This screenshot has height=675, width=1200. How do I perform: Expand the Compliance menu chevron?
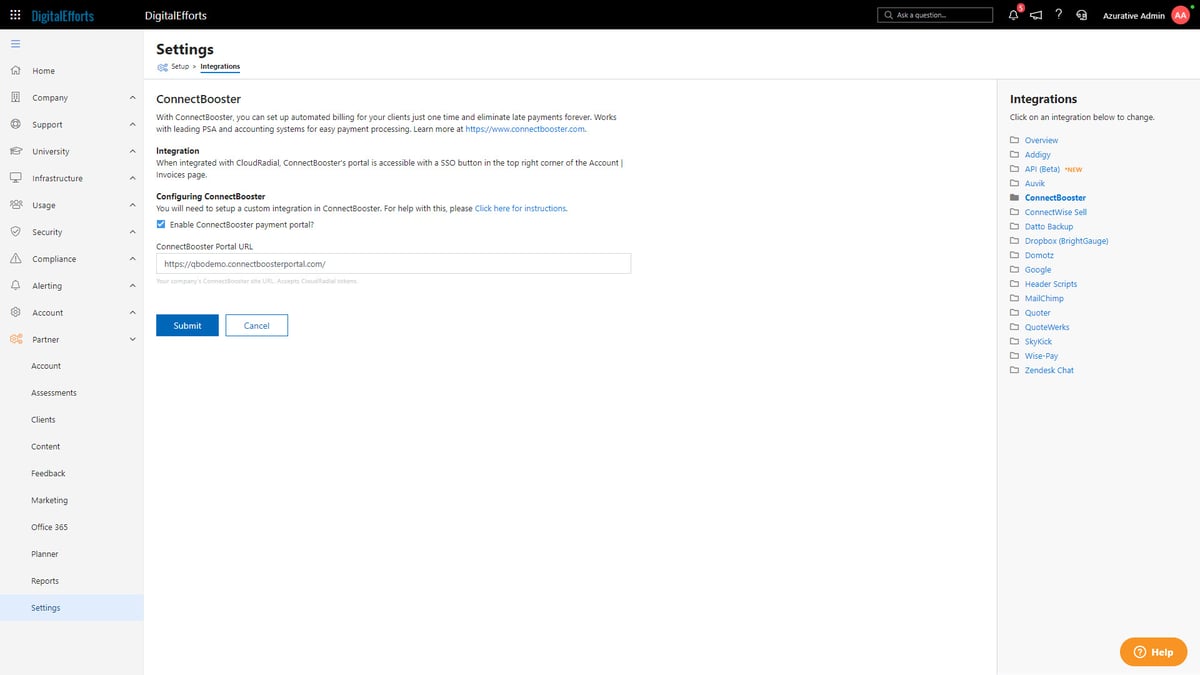point(133,259)
